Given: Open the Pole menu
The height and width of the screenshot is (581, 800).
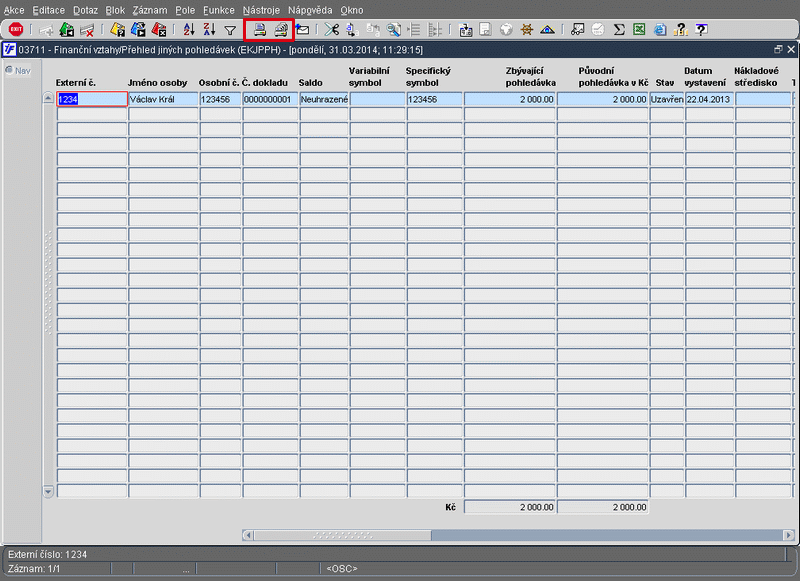Looking at the screenshot, I should pyautogui.click(x=185, y=10).
